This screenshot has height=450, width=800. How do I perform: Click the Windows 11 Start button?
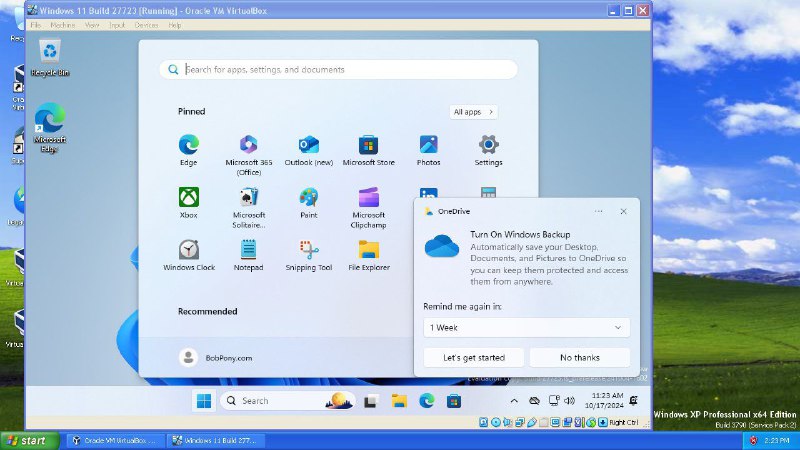204,401
